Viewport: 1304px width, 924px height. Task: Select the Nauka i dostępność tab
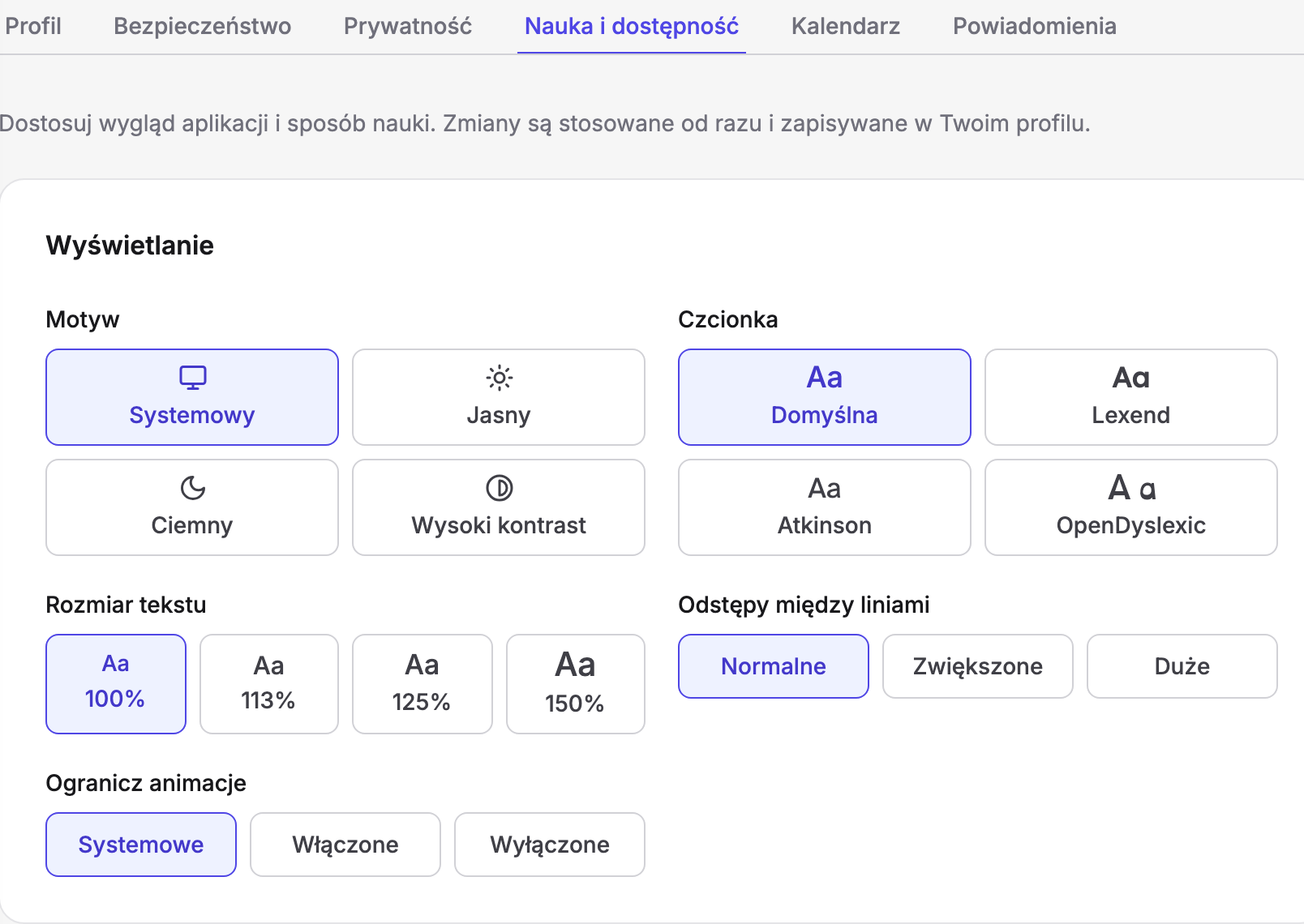[x=632, y=26]
